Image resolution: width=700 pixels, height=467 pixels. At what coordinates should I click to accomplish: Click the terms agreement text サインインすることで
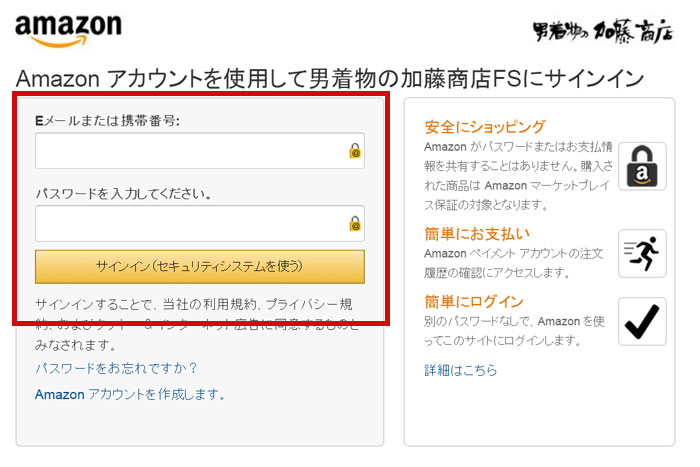(197, 325)
